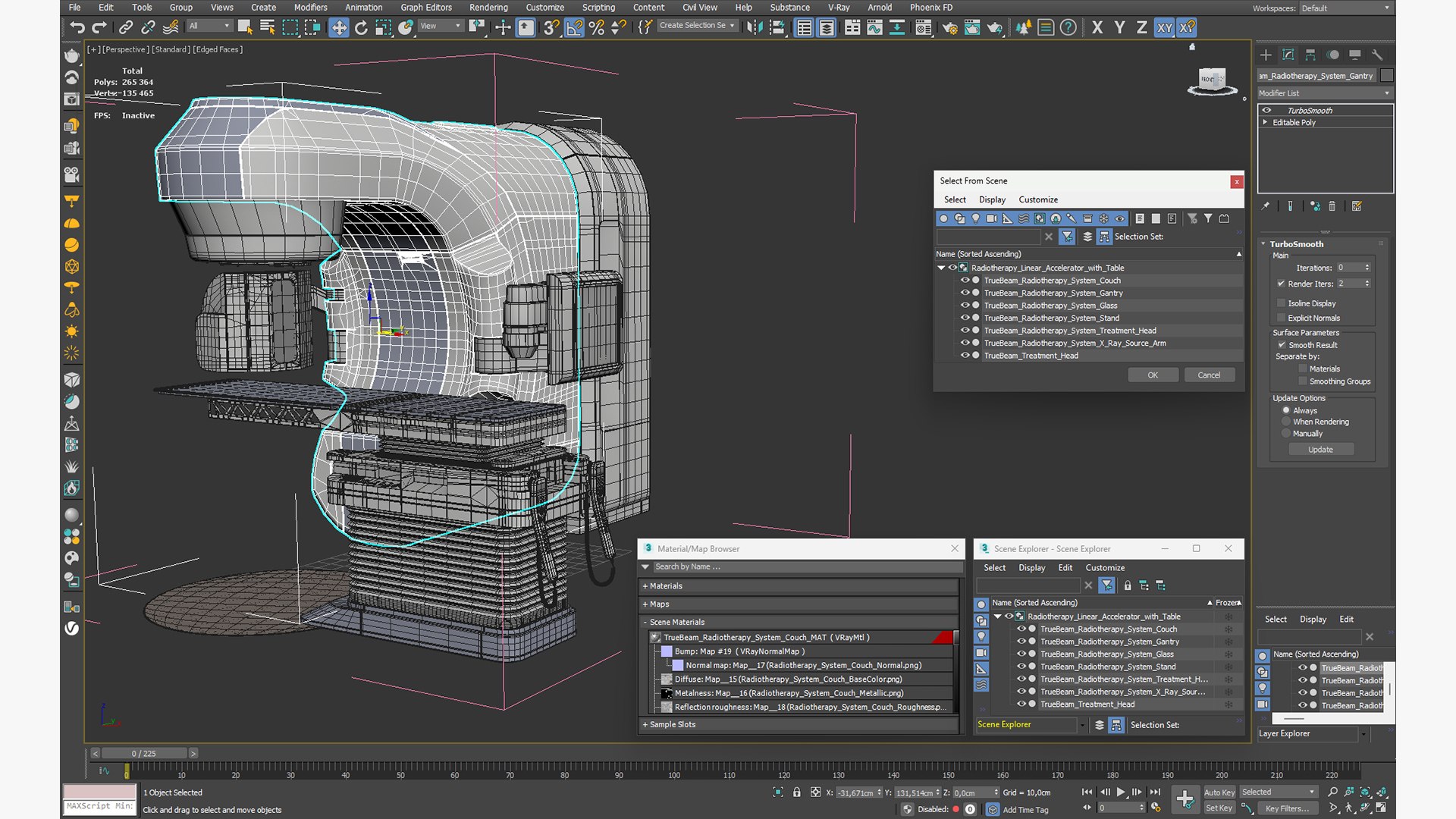Click the ViewCube in the viewport

1211,80
